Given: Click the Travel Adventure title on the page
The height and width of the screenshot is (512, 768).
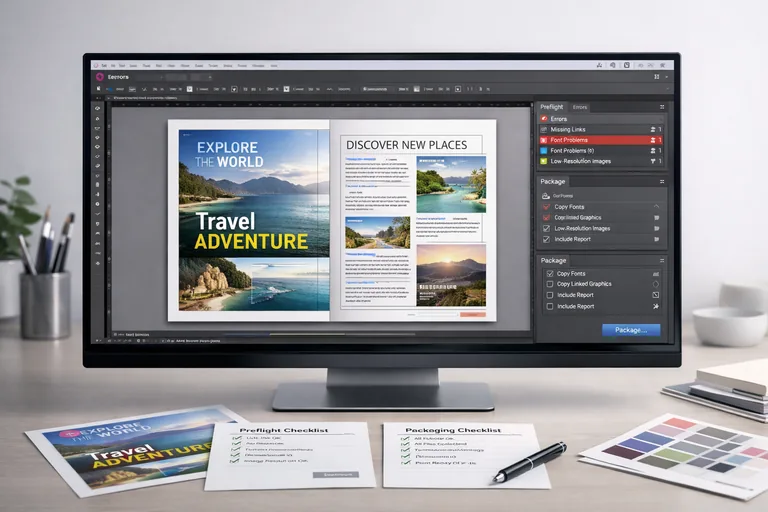Looking at the screenshot, I should pos(252,231).
